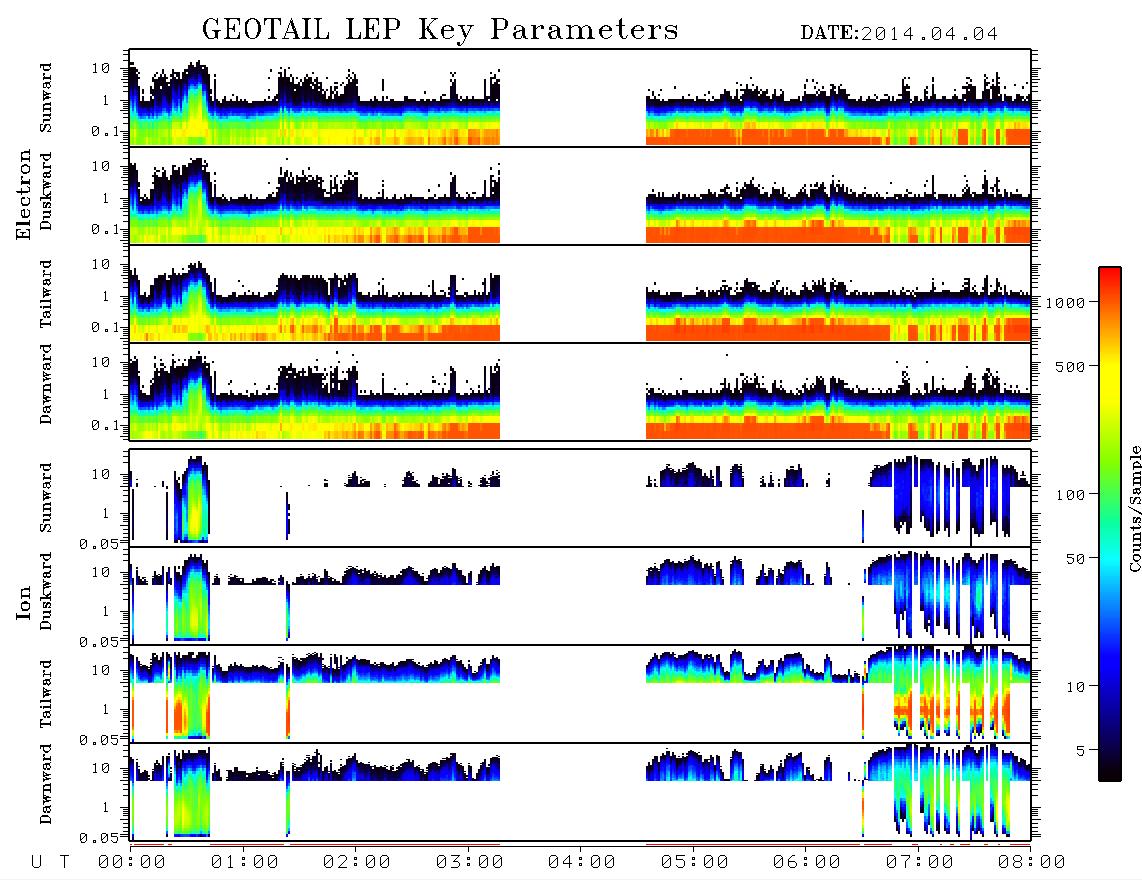
Task: Select the Electron Dawnward panel label
Action: pos(46,384)
